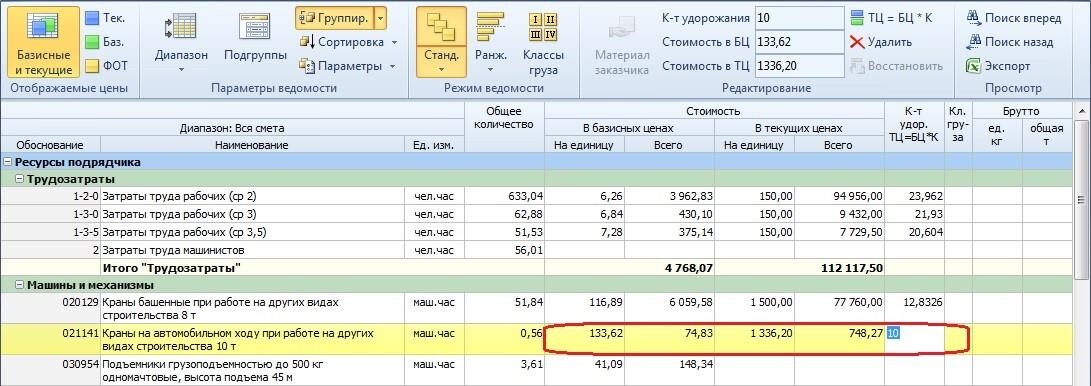The image size is (1091, 386).
Task: Collapse the Ресурсы подрядчика group
Action: click(x=8, y=162)
